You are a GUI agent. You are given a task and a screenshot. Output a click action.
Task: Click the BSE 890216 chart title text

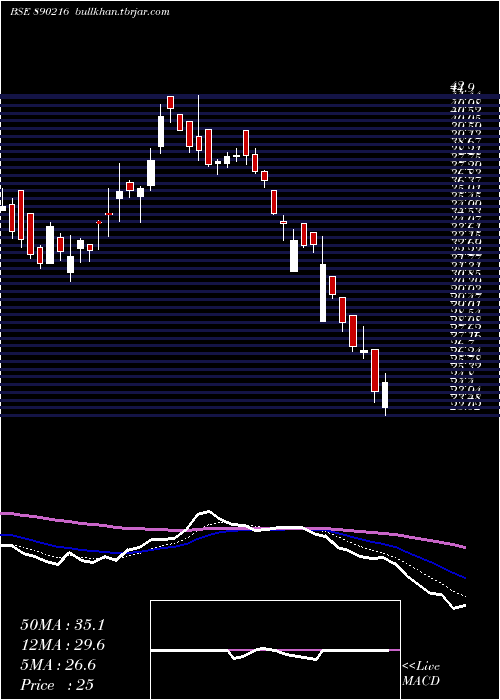coord(39,12)
